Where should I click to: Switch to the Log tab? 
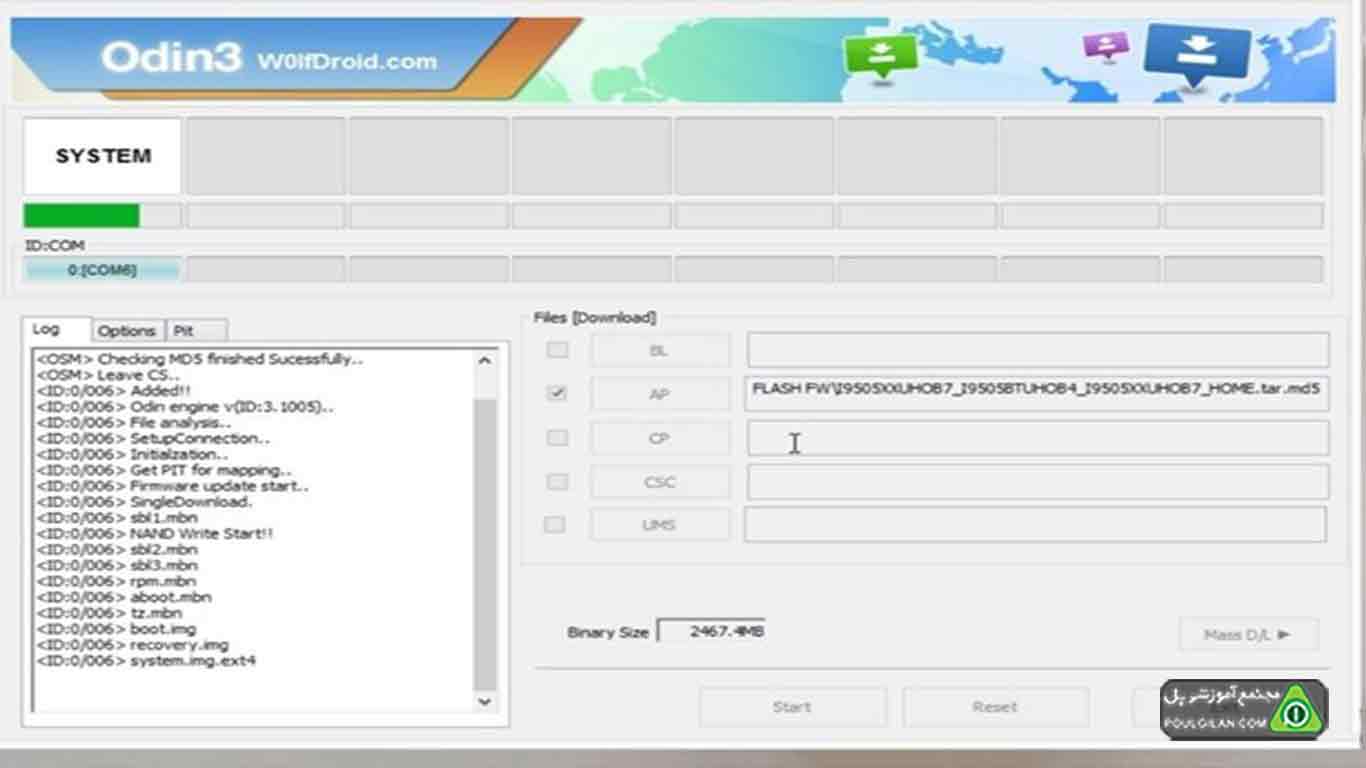point(57,329)
